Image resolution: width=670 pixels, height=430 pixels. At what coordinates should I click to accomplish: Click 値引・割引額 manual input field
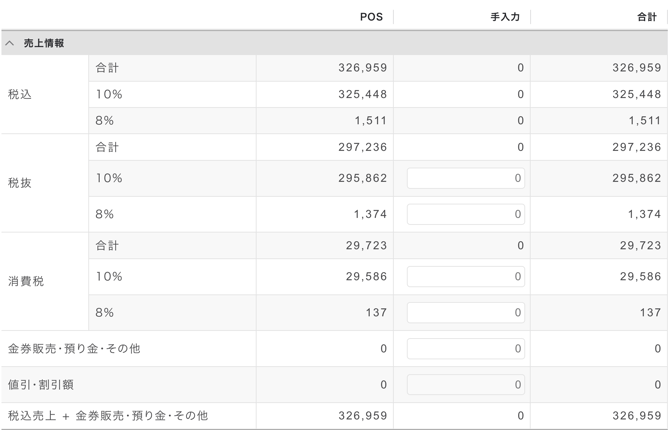tap(465, 385)
